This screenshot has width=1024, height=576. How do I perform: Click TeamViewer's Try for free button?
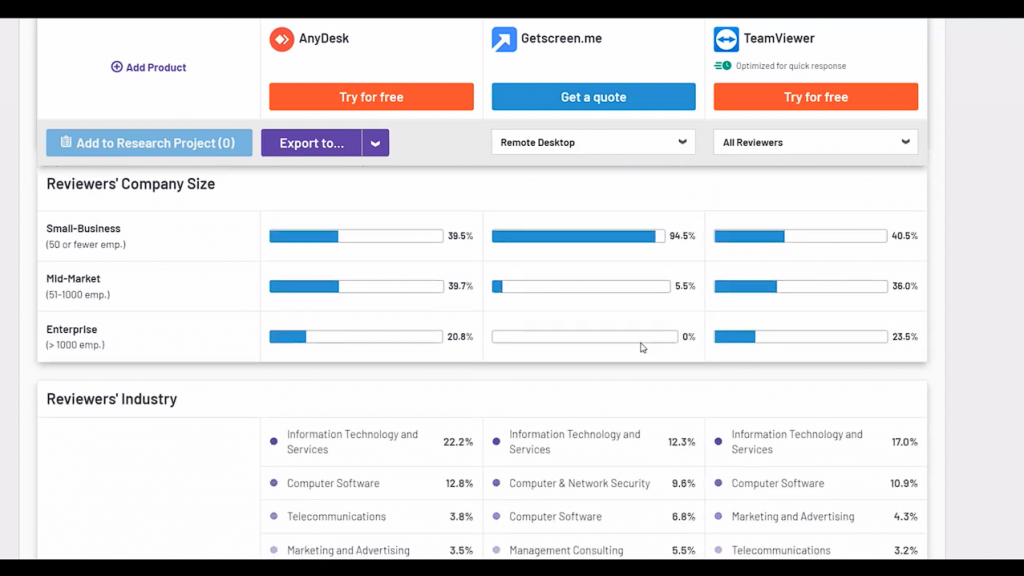[x=816, y=97]
